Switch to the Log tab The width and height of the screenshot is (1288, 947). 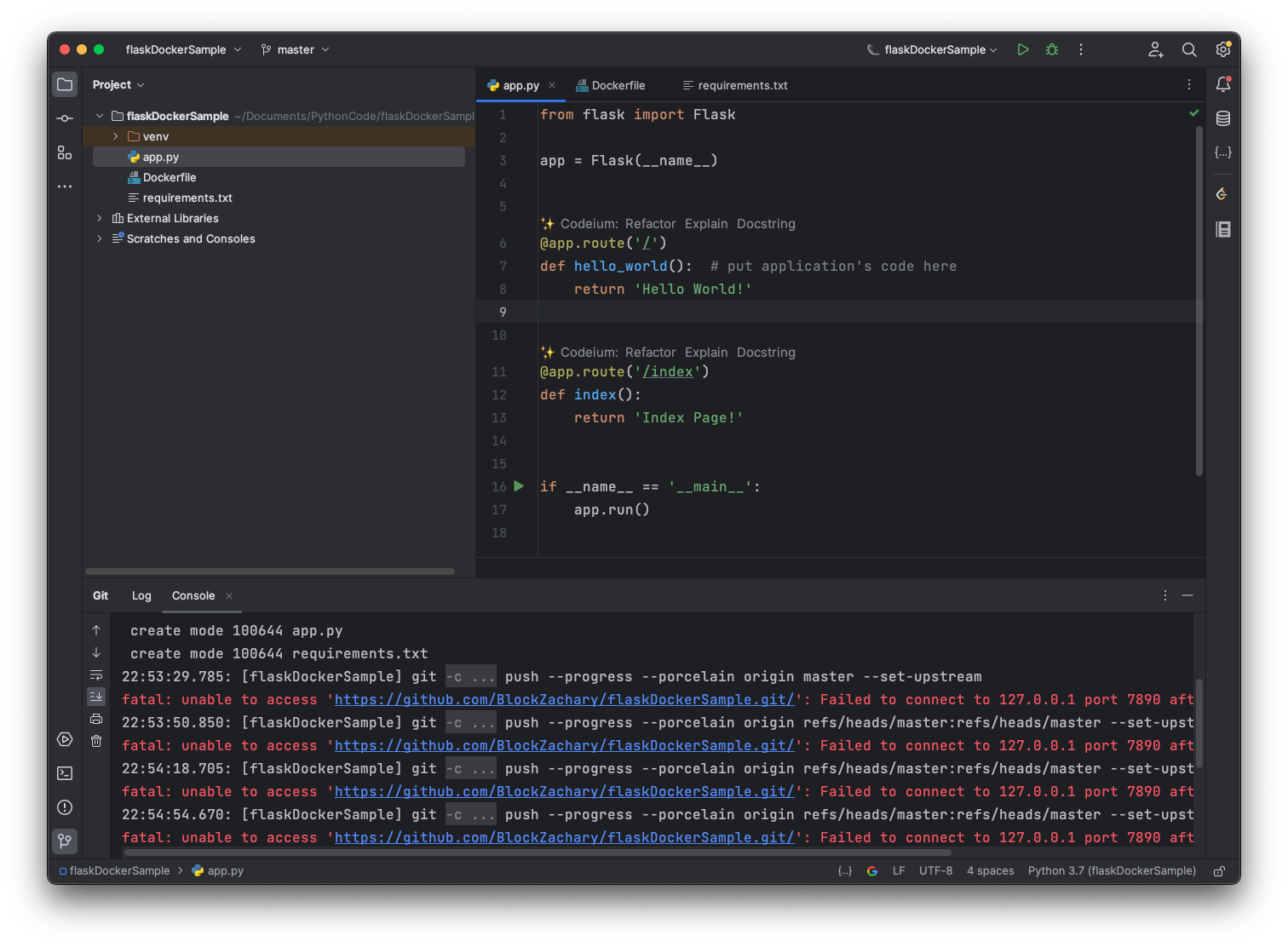[x=141, y=595]
